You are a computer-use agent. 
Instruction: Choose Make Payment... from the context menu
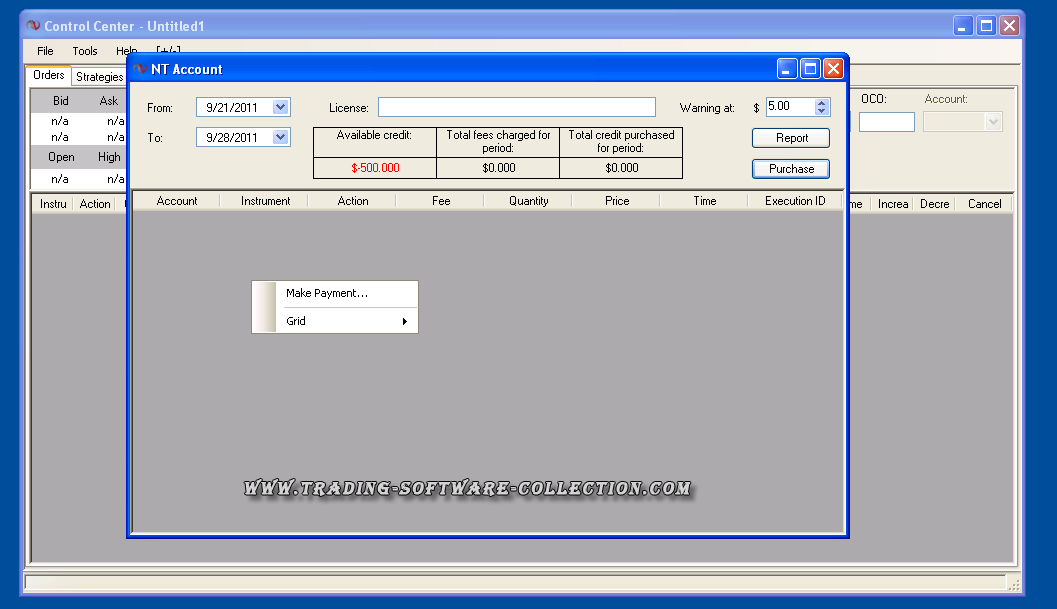click(327, 293)
